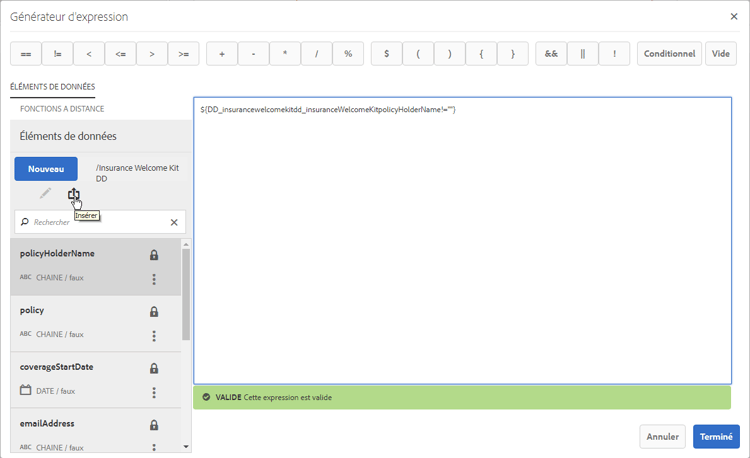Click the lock icon for policyHolderName

[x=154, y=255]
